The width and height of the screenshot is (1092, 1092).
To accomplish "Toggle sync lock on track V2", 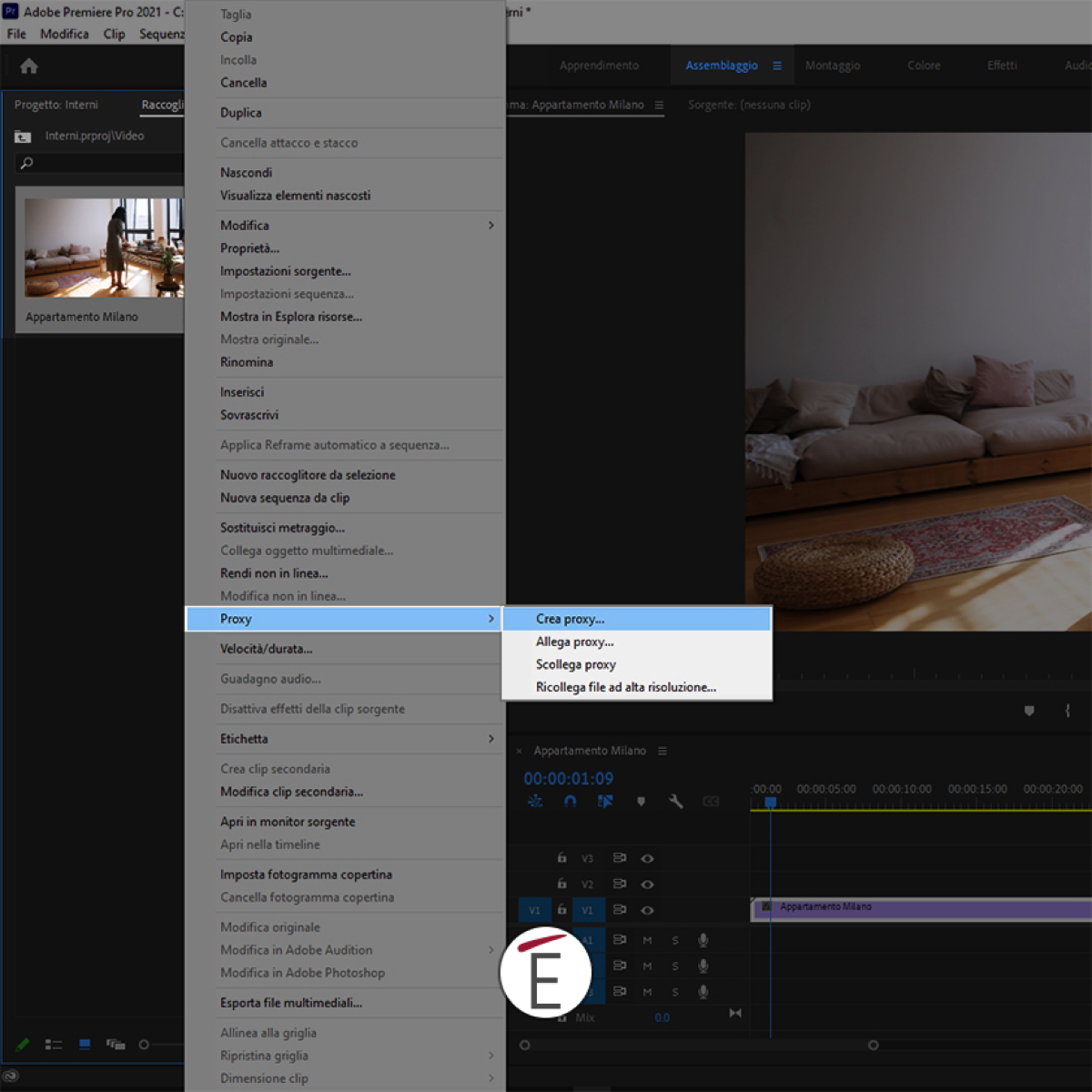I will [620, 884].
